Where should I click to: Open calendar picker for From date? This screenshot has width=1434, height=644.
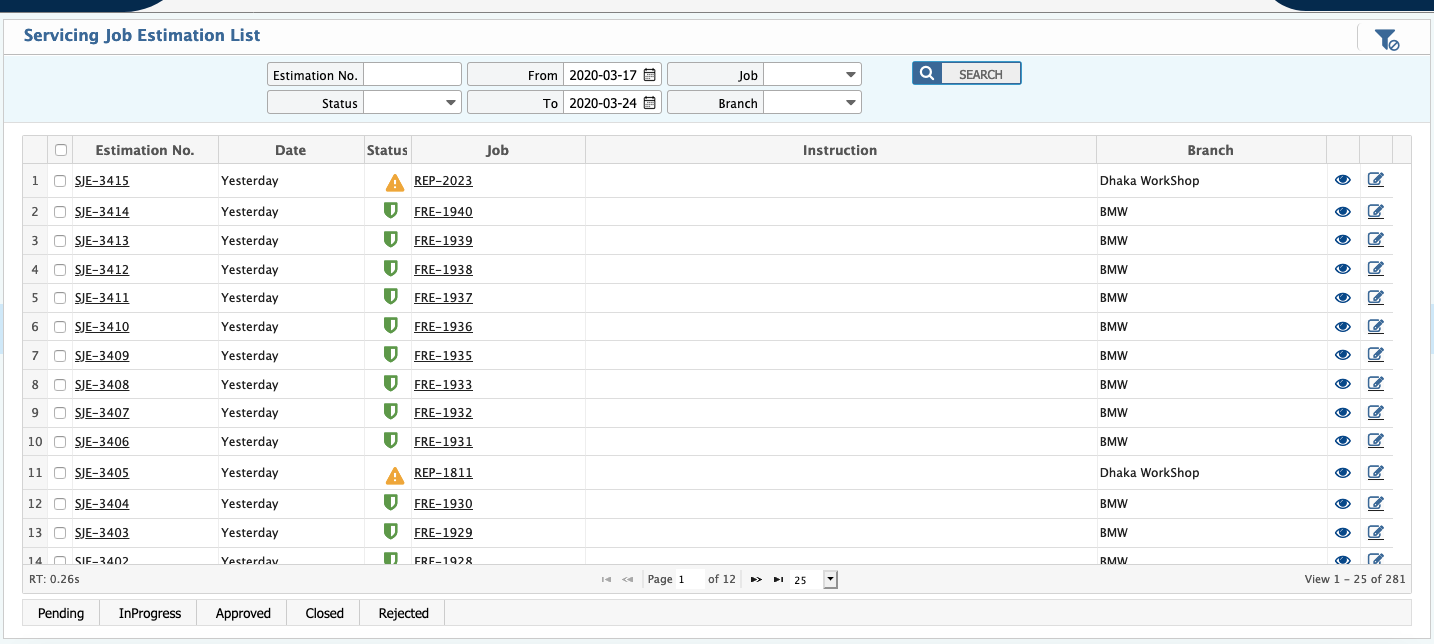(x=648, y=74)
